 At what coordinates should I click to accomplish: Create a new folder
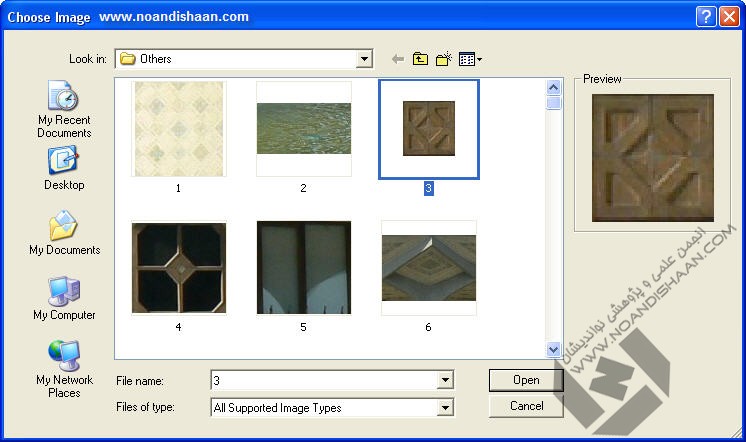pos(444,59)
